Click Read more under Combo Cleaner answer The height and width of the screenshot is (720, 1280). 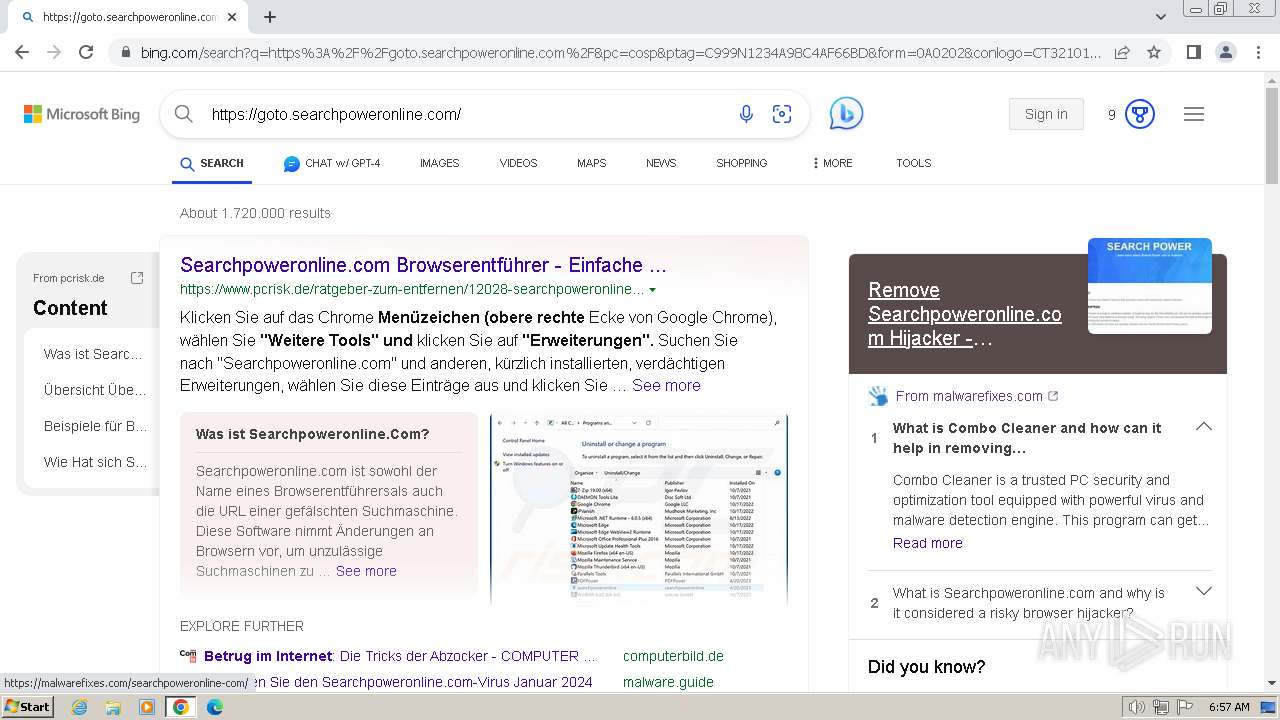(x=928, y=543)
